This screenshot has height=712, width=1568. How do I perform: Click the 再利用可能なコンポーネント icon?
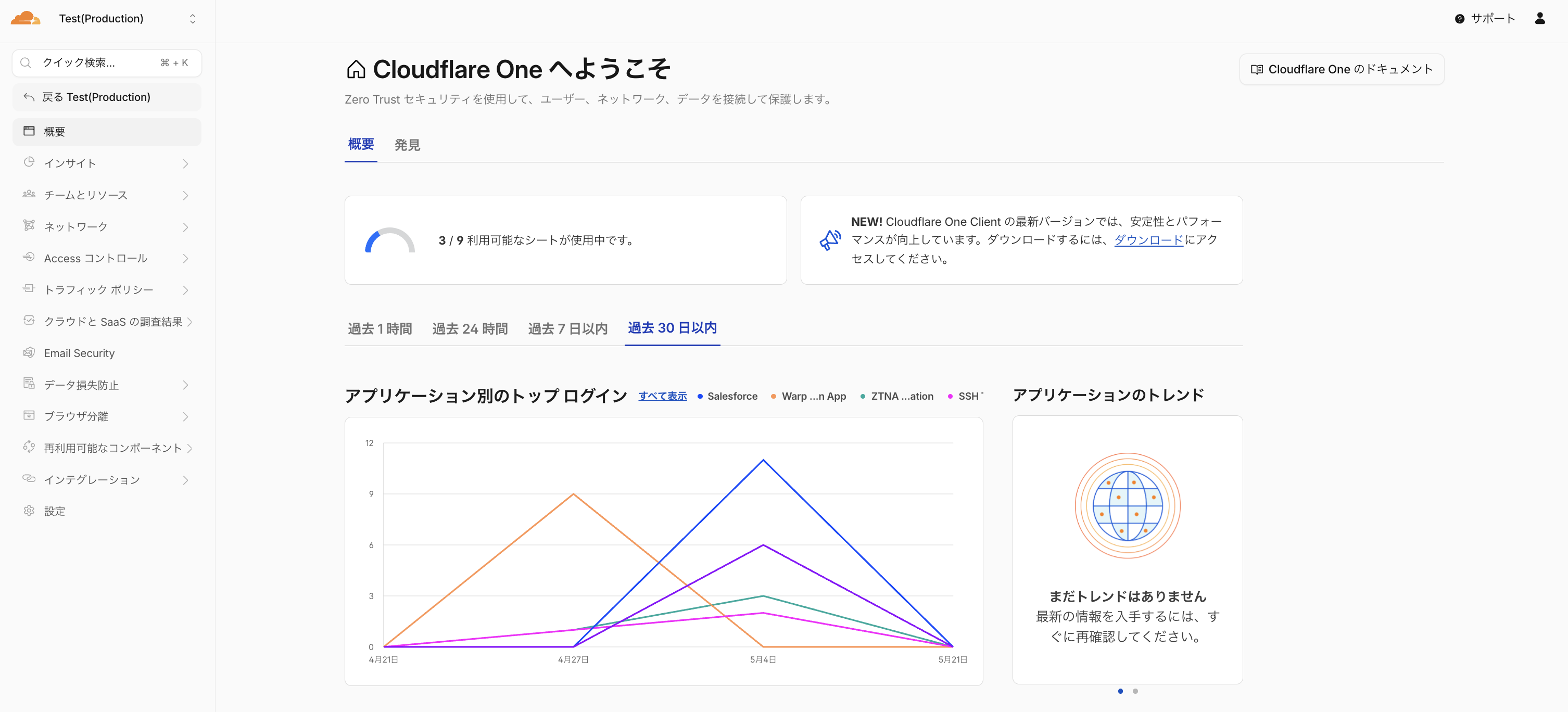pyautogui.click(x=29, y=447)
